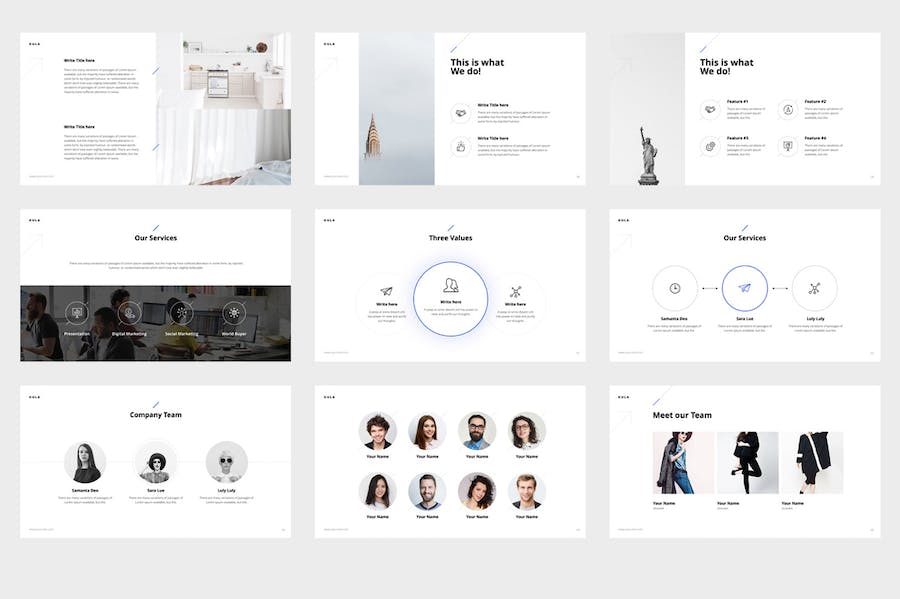Screen dimensions: 900x599
Task: Click the clock icon above Samanta Dea
Action: click(x=675, y=288)
